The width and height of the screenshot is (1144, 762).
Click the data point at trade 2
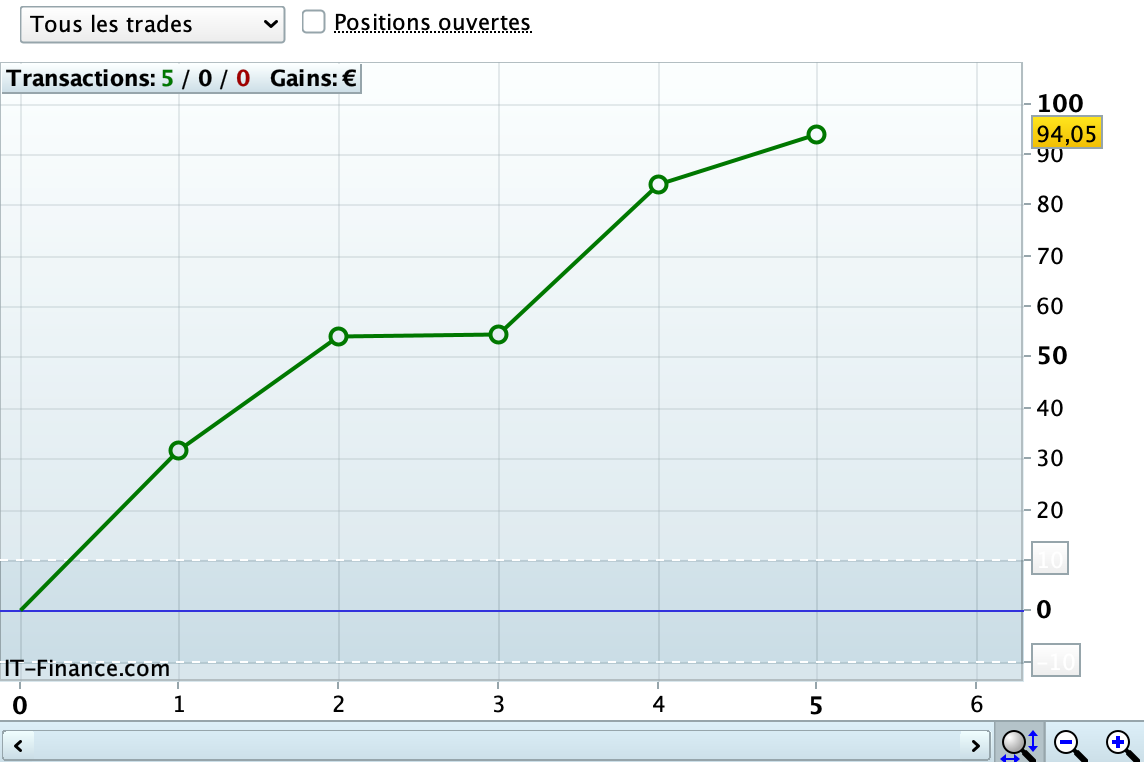point(338,336)
